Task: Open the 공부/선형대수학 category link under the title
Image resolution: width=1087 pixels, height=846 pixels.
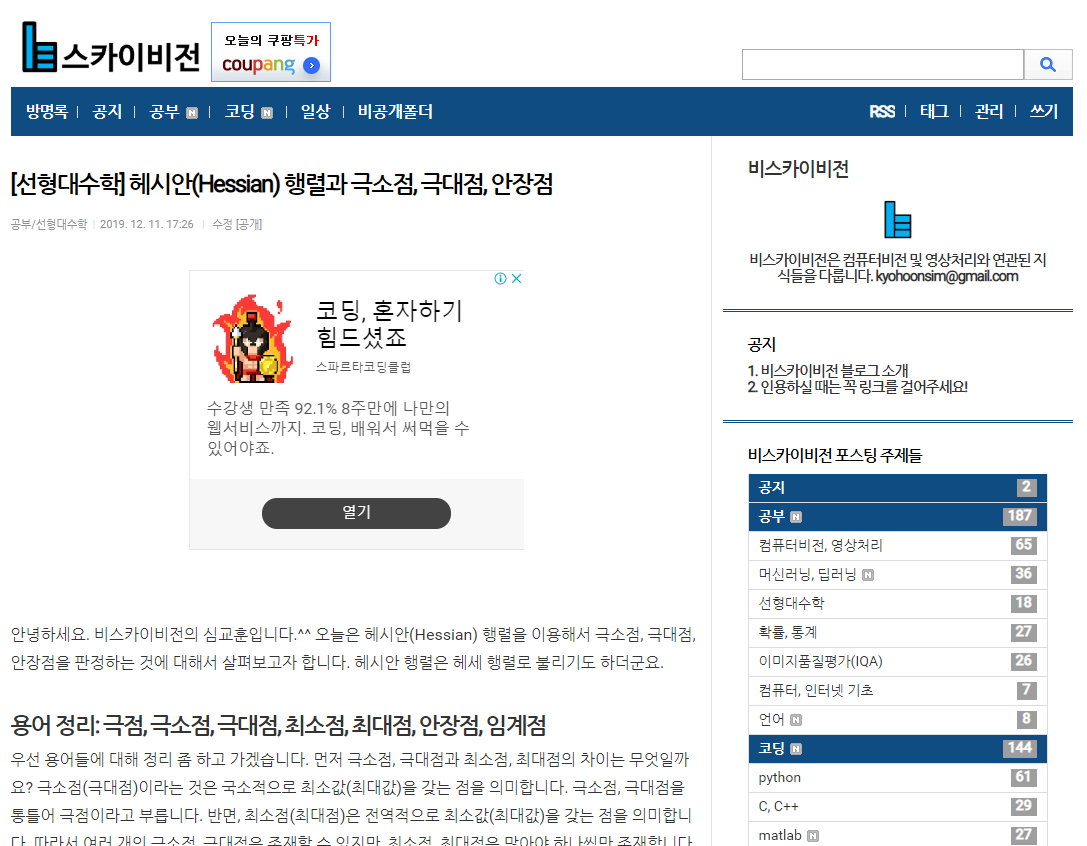Action: [x=49, y=224]
